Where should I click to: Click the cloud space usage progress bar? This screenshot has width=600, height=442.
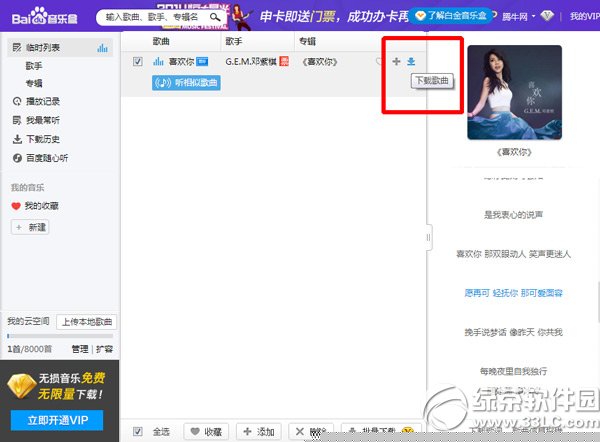[60, 336]
